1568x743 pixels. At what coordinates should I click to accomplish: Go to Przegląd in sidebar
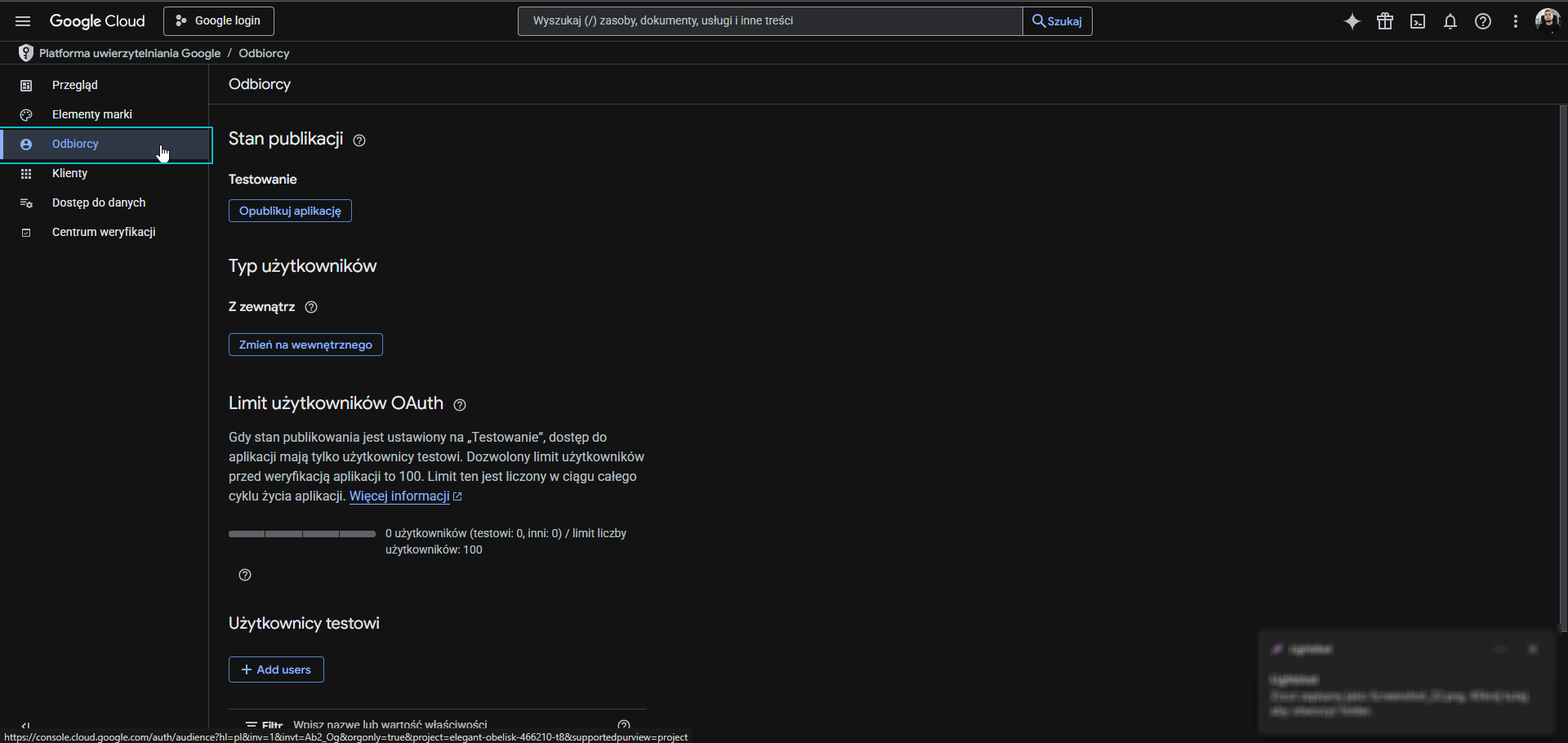click(x=74, y=85)
